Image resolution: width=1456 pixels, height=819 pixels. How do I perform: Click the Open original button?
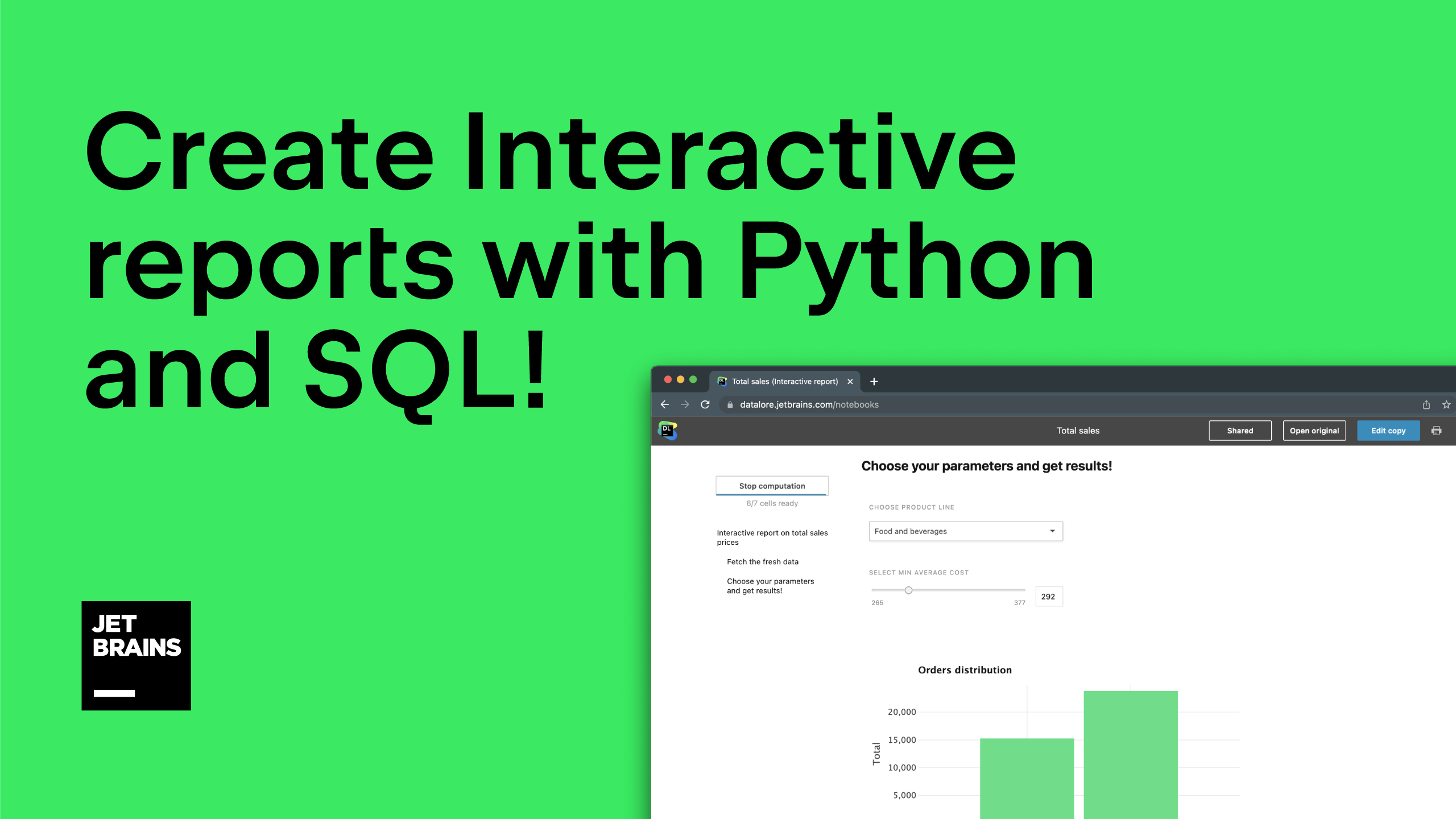click(1314, 431)
